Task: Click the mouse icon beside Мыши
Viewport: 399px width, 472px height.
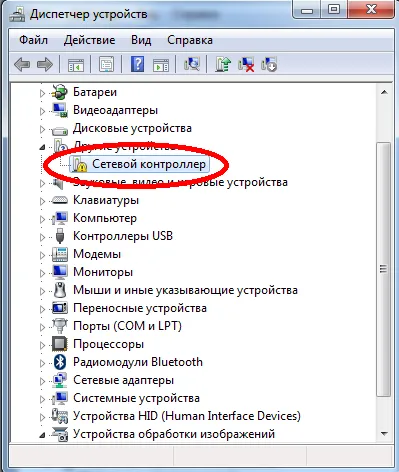Action: [60, 290]
